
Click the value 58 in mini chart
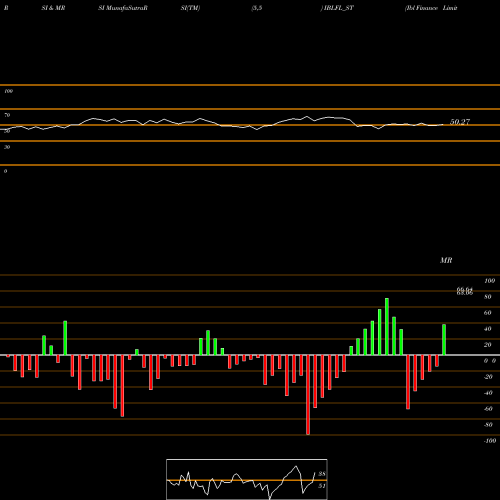(x=322, y=474)
